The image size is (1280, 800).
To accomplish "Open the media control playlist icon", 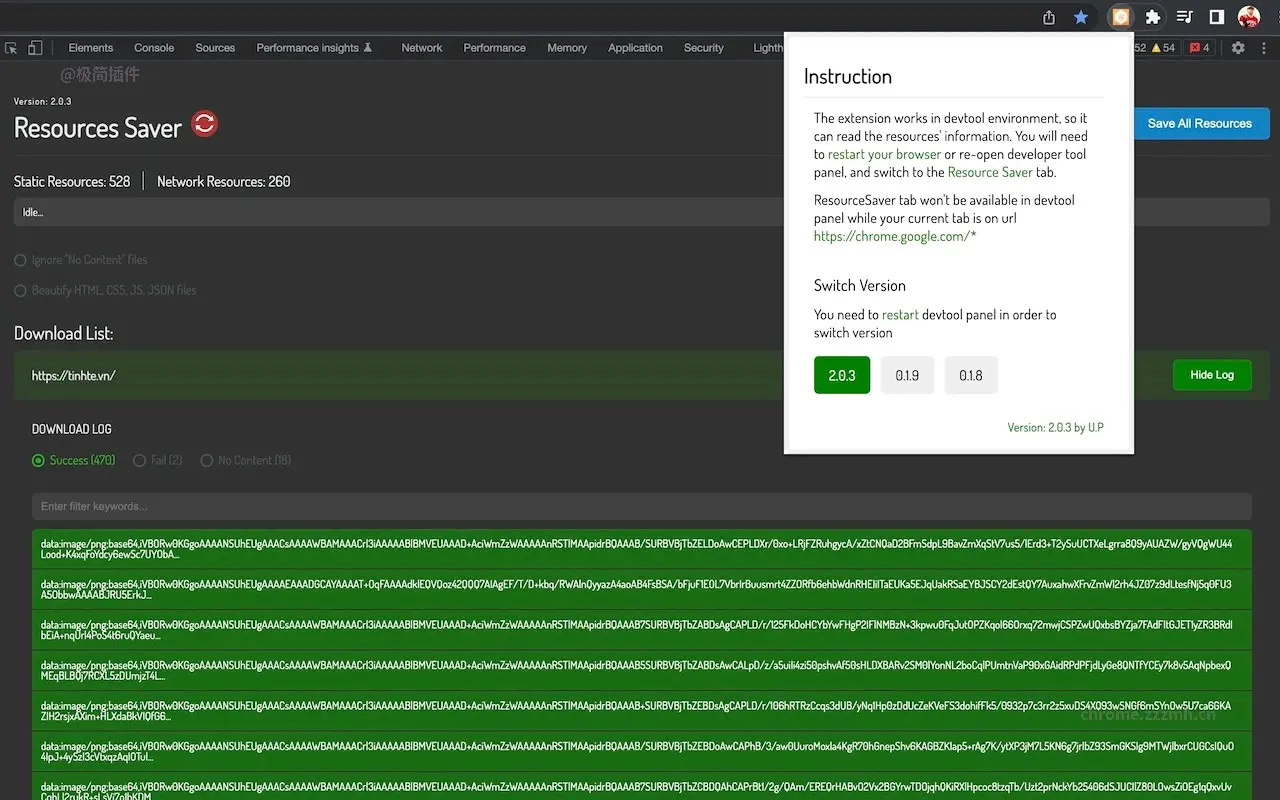I will click(1185, 17).
